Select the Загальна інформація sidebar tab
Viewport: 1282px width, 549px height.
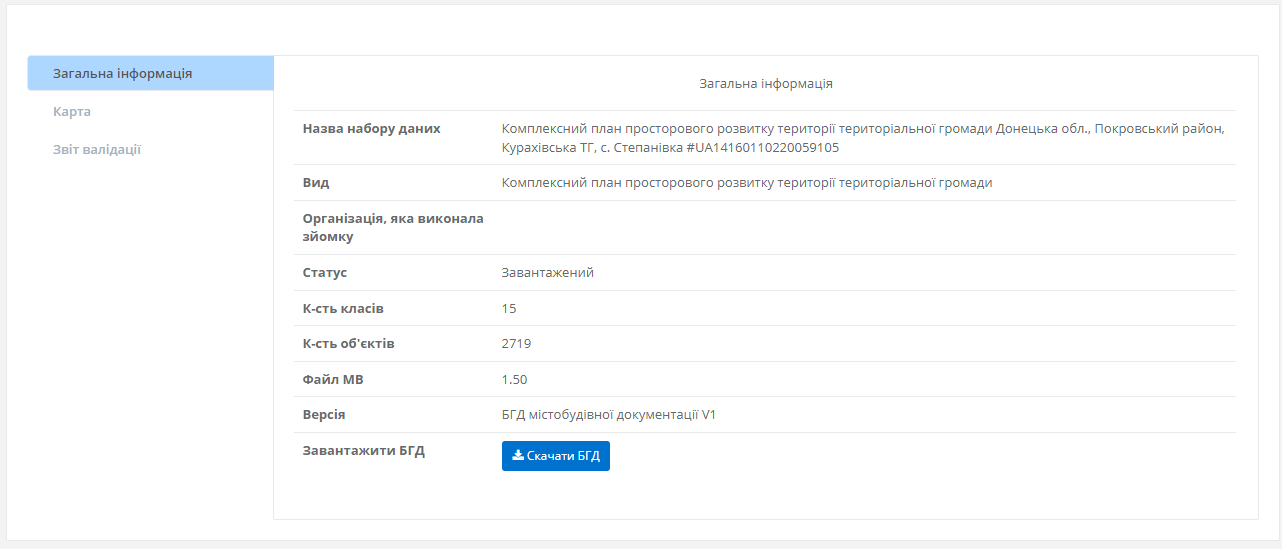[x=123, y=73]
